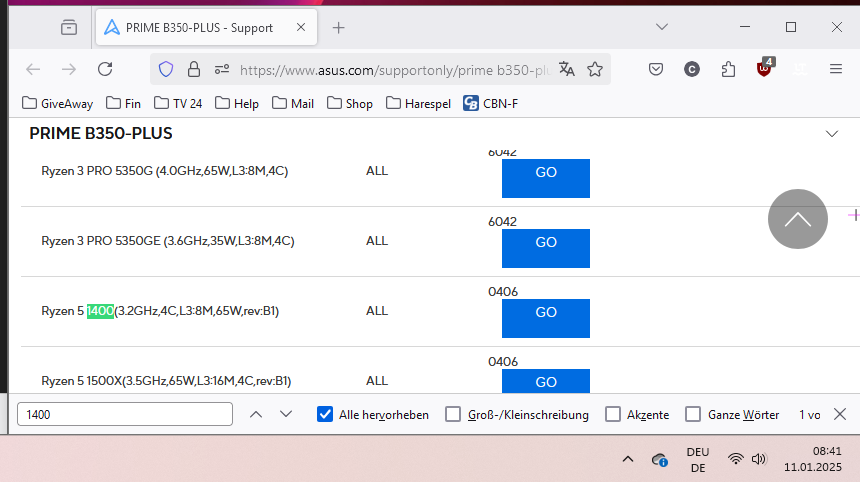Click the find-in-page search field
This screenshot has width=860, height=482.
(125, 414)
